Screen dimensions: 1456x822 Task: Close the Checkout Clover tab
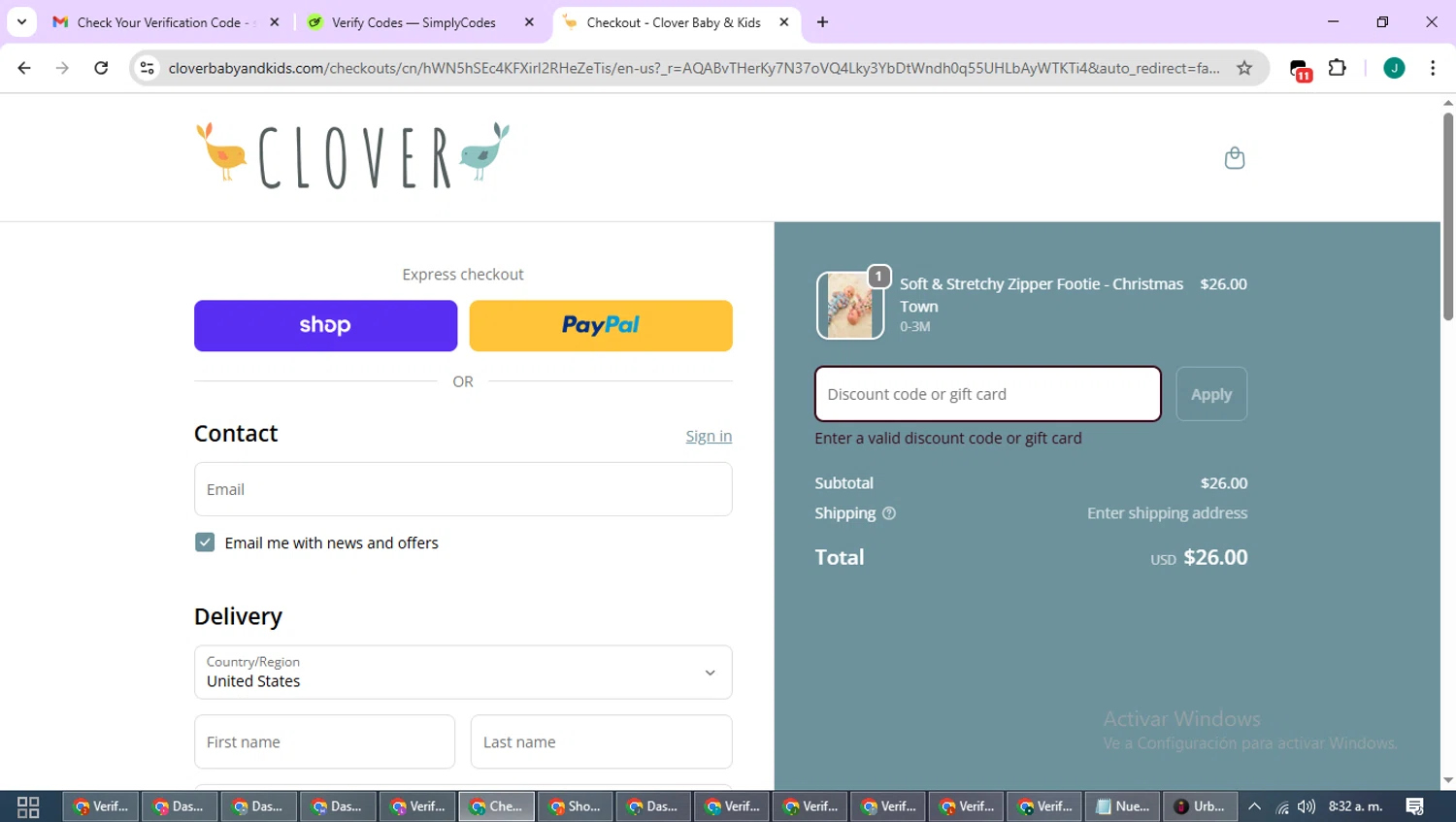(784, 21)
